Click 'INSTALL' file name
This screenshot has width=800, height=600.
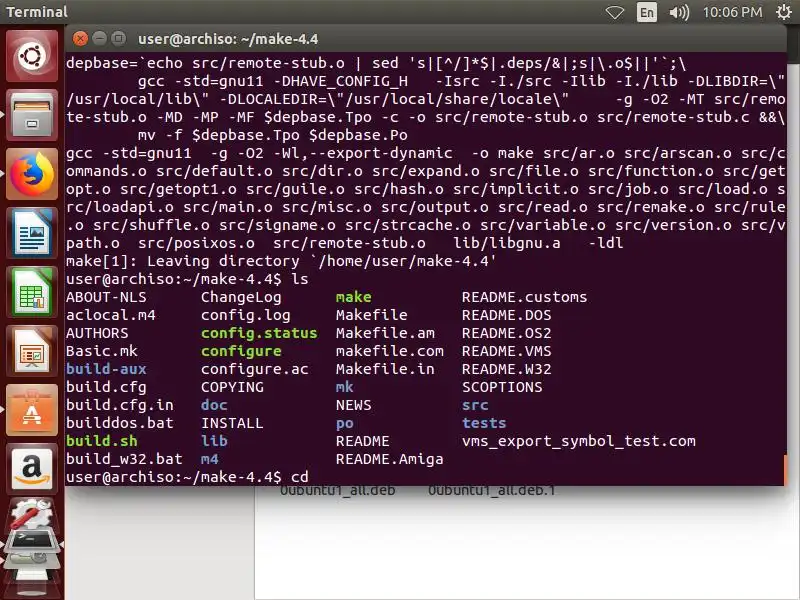232,423
